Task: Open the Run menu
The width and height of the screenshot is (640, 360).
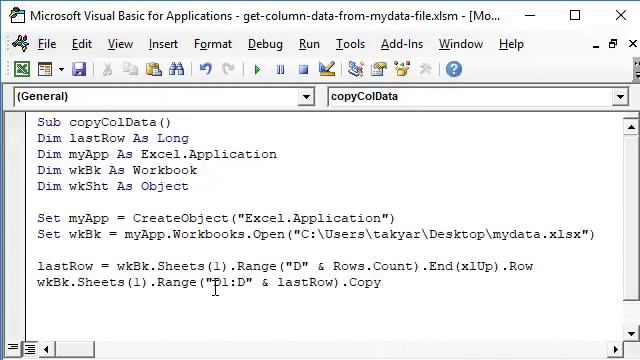Action: point(309,44)
